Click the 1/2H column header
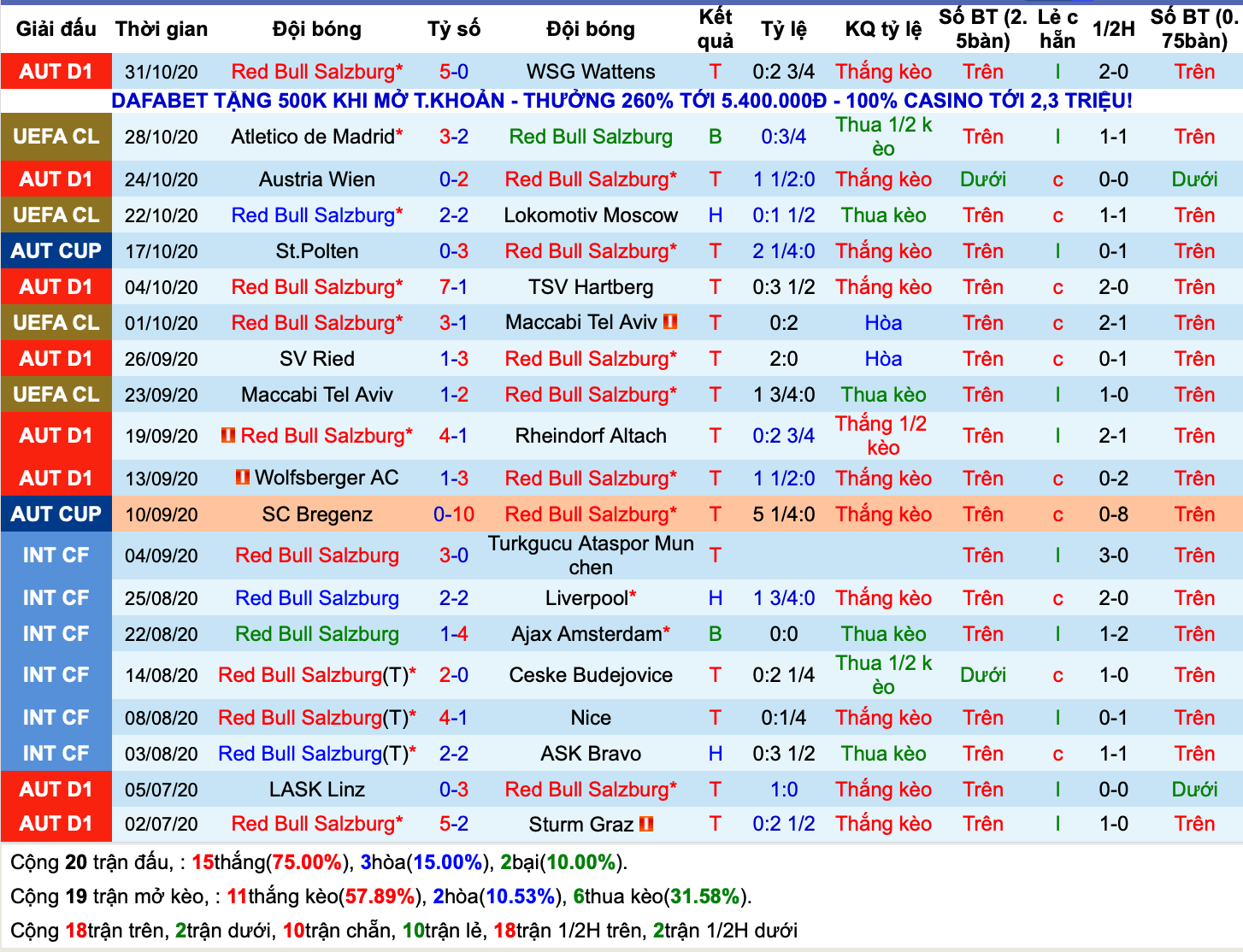This screenshot has width=1243, height=952. (x=1113, y=29)
